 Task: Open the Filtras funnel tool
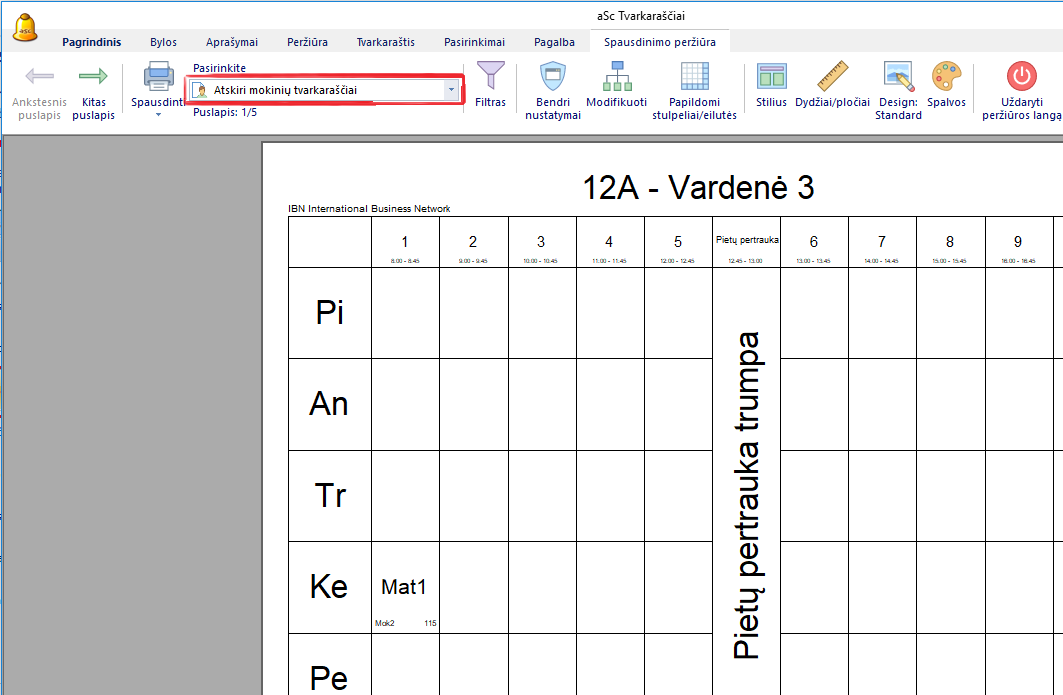coord(490,77)
